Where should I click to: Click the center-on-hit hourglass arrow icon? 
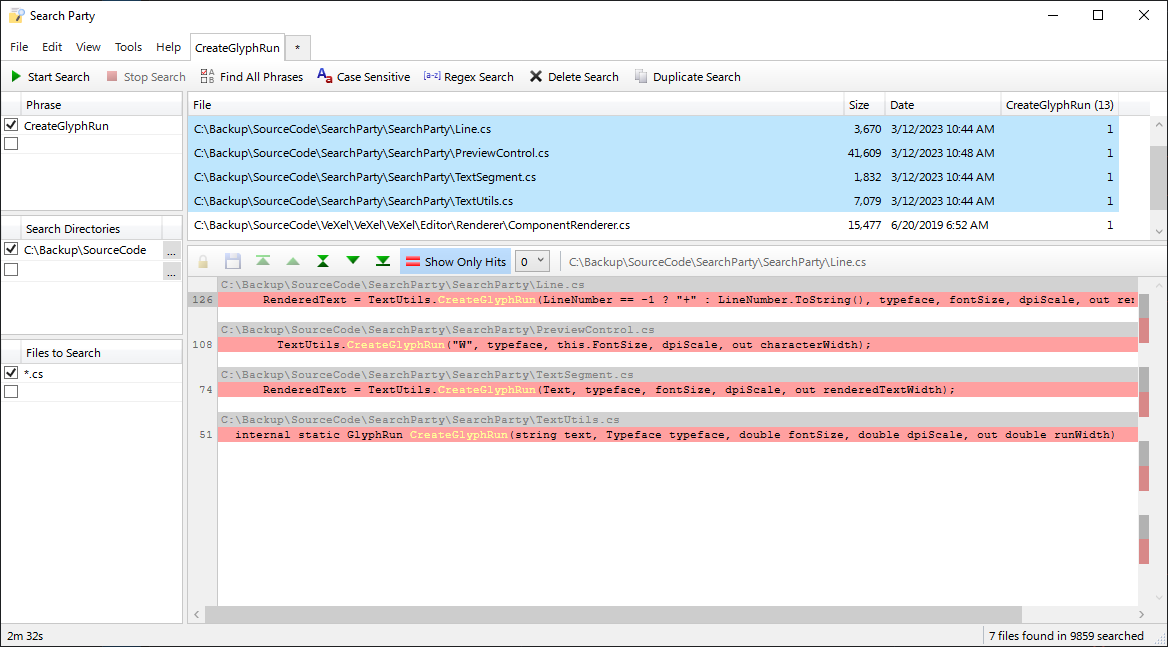pos(323,261)
